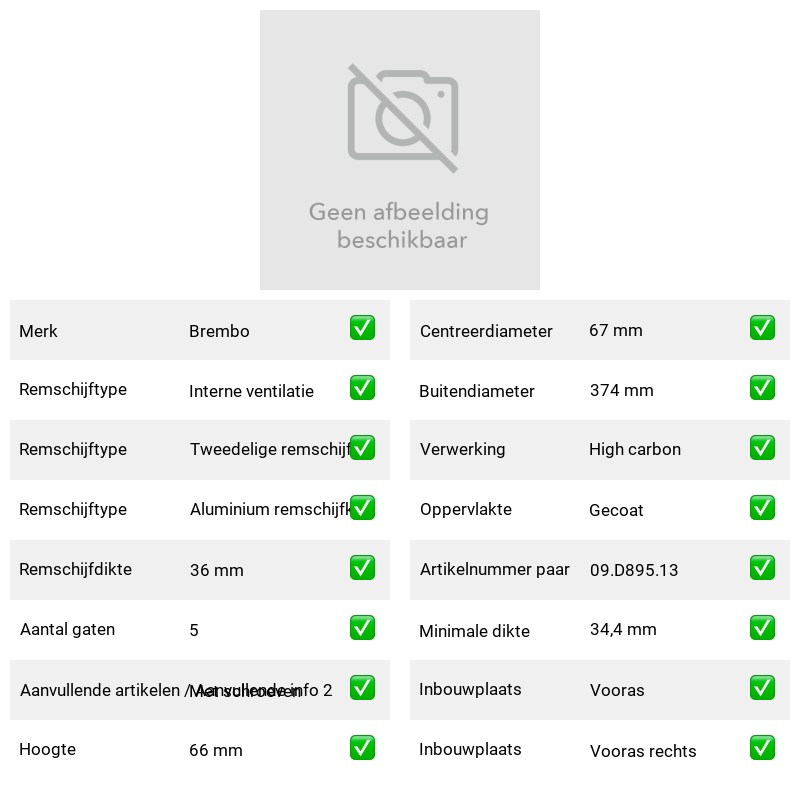
Task: Select the article number 09.D895.13 text
Action: point(634,570)
